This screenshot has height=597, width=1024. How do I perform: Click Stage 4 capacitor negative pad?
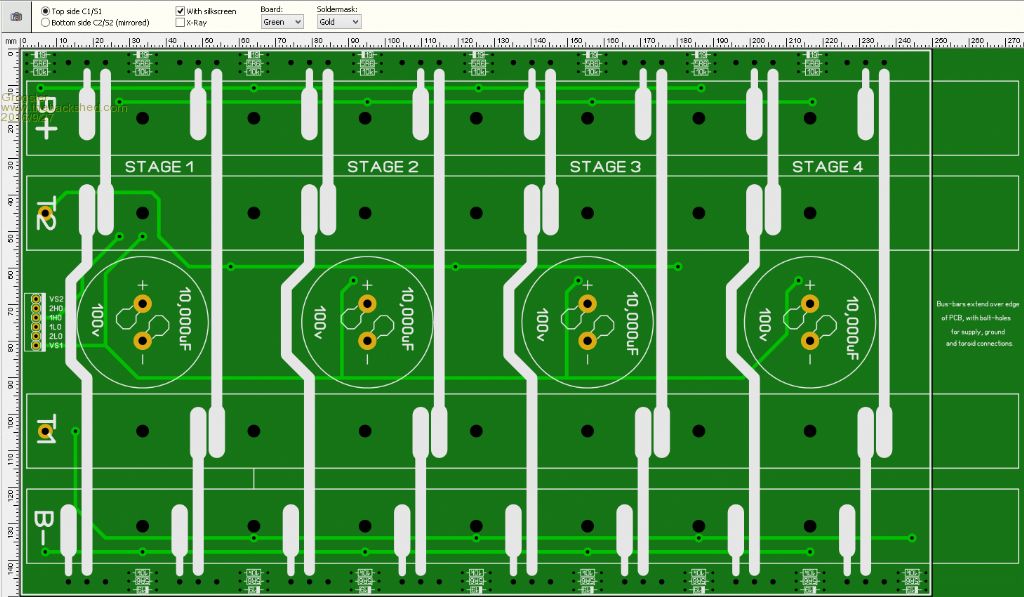click(x=810, y=342)
